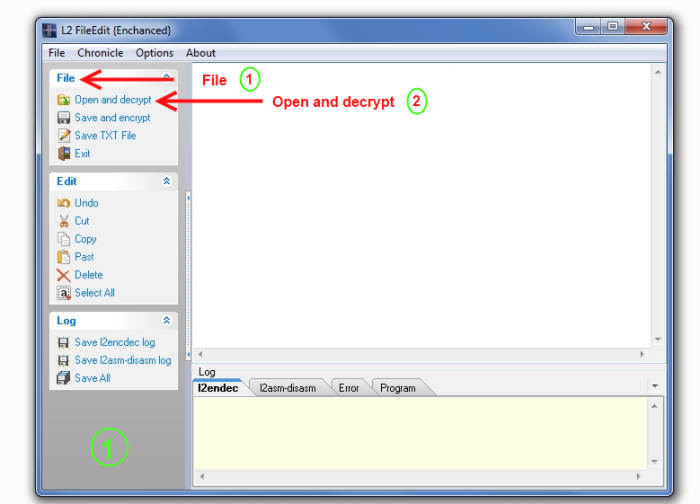Click the Save All stacked disks icon
Image resolution: width=700 pixels, height=504 pixels.
click(x=64, y=378)
